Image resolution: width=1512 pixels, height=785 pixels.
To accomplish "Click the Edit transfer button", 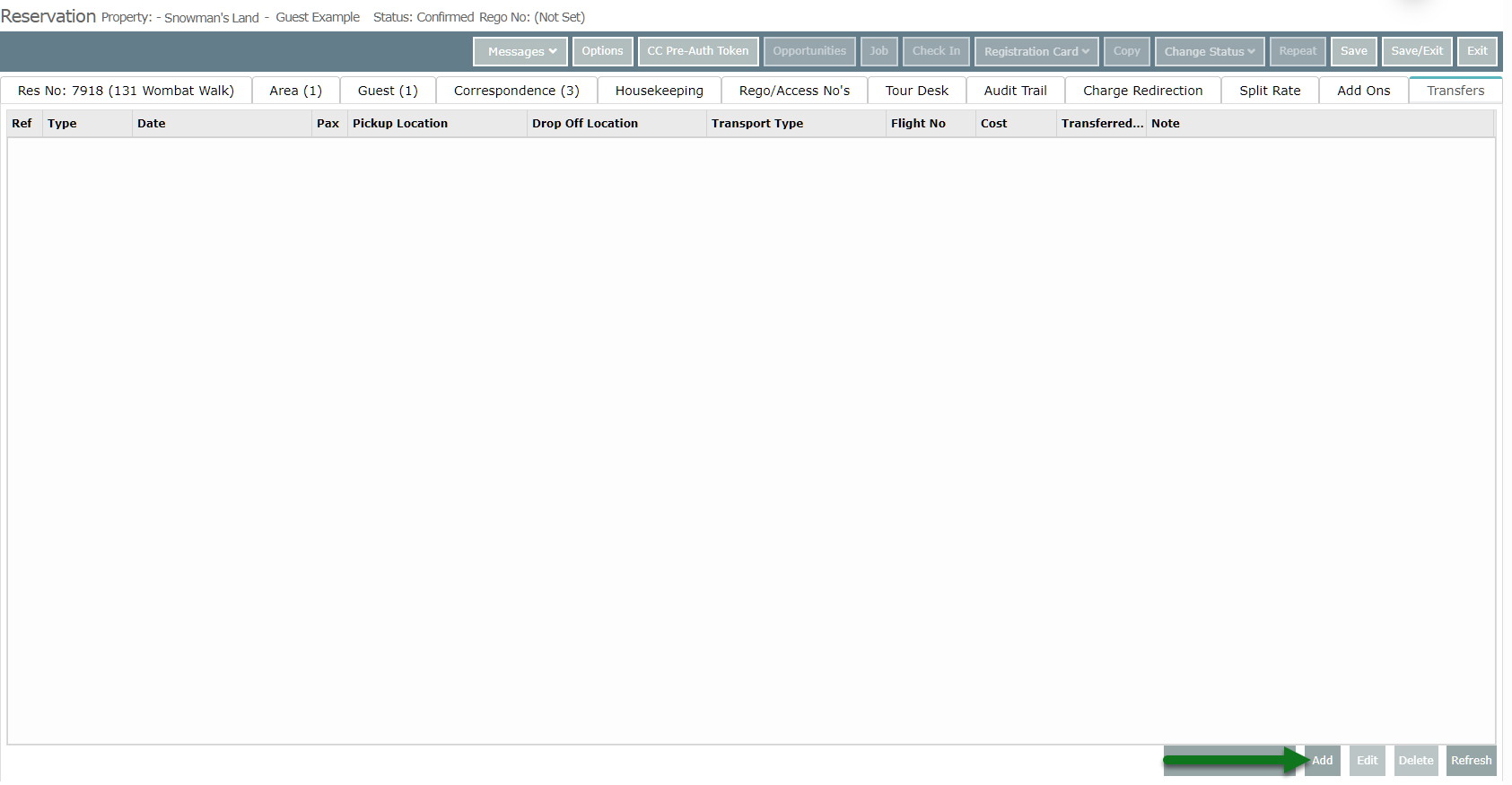I will click(1368, 761).
